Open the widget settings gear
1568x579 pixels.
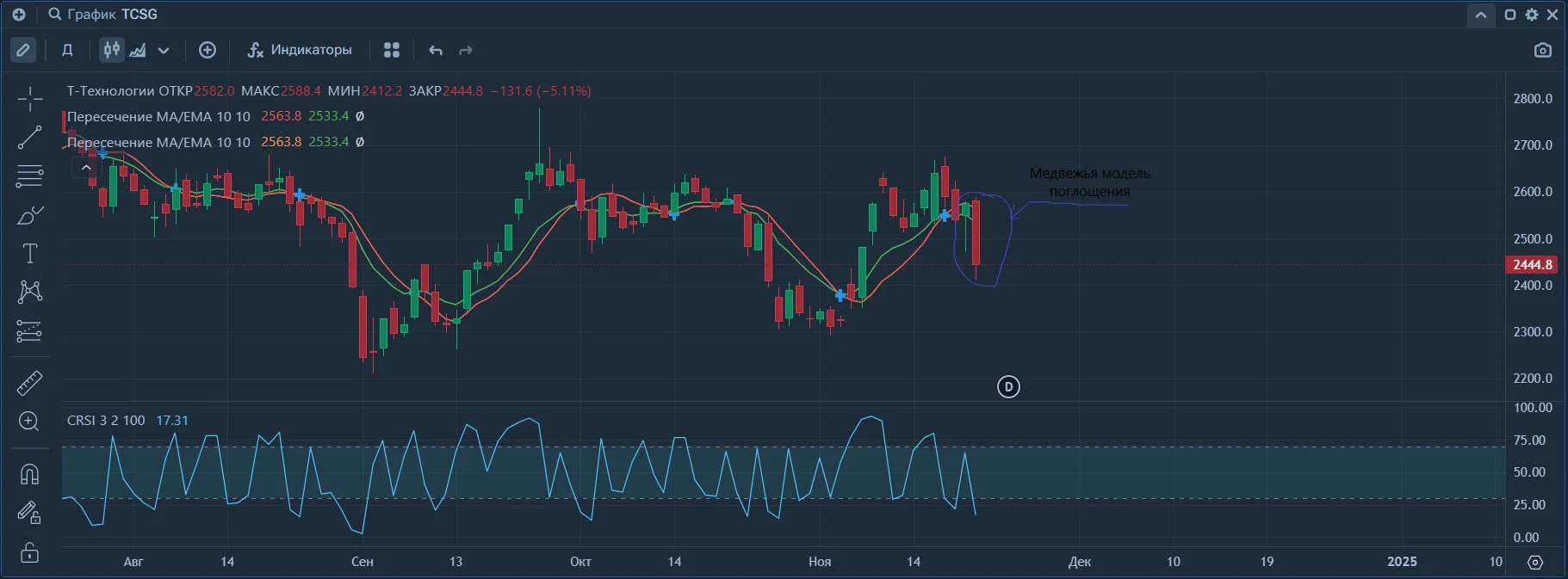1532,15
